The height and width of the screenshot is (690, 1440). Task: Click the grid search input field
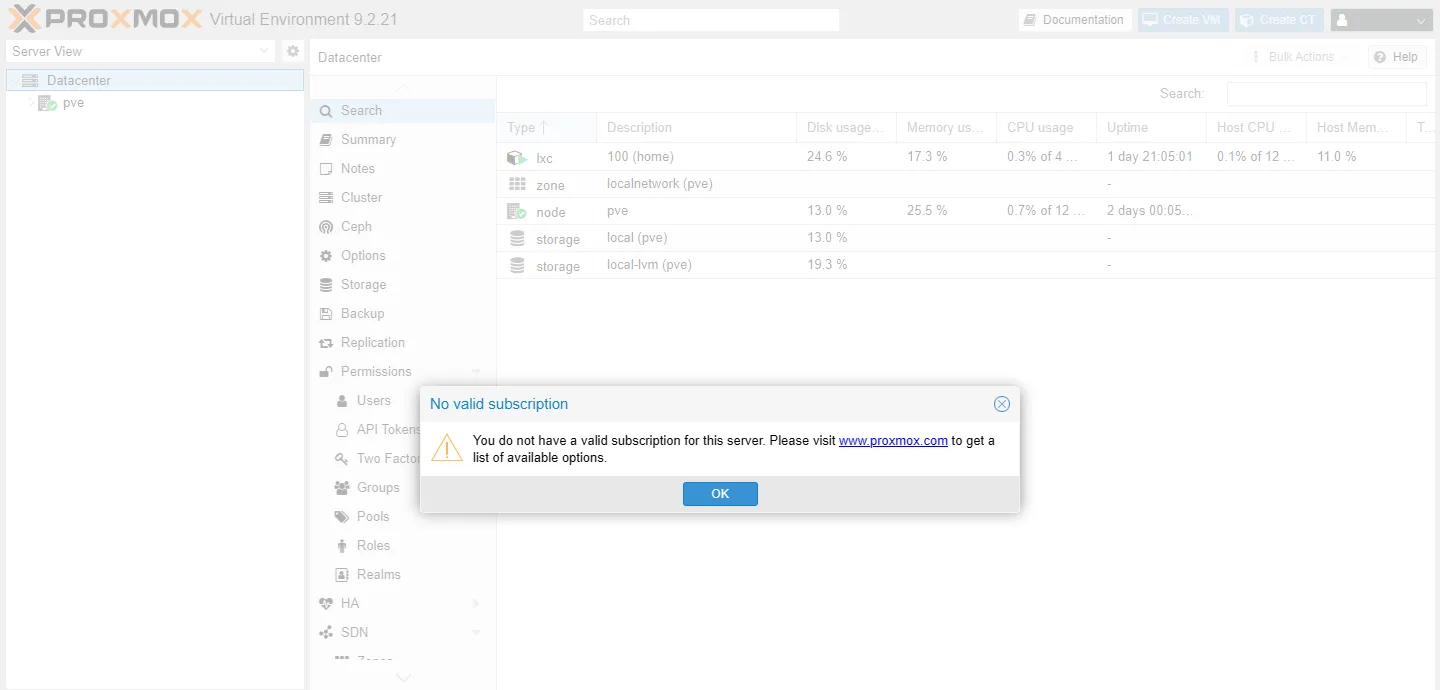[1327, 93]
